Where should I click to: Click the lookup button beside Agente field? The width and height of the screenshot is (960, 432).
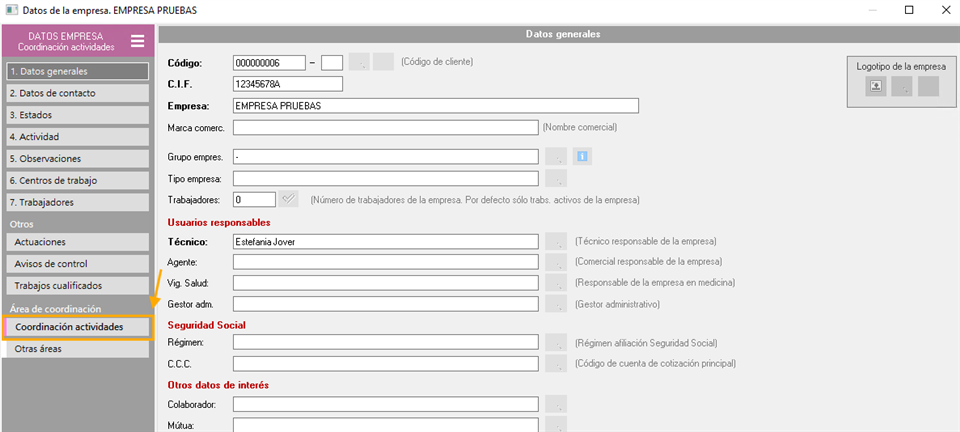[556, 263]
